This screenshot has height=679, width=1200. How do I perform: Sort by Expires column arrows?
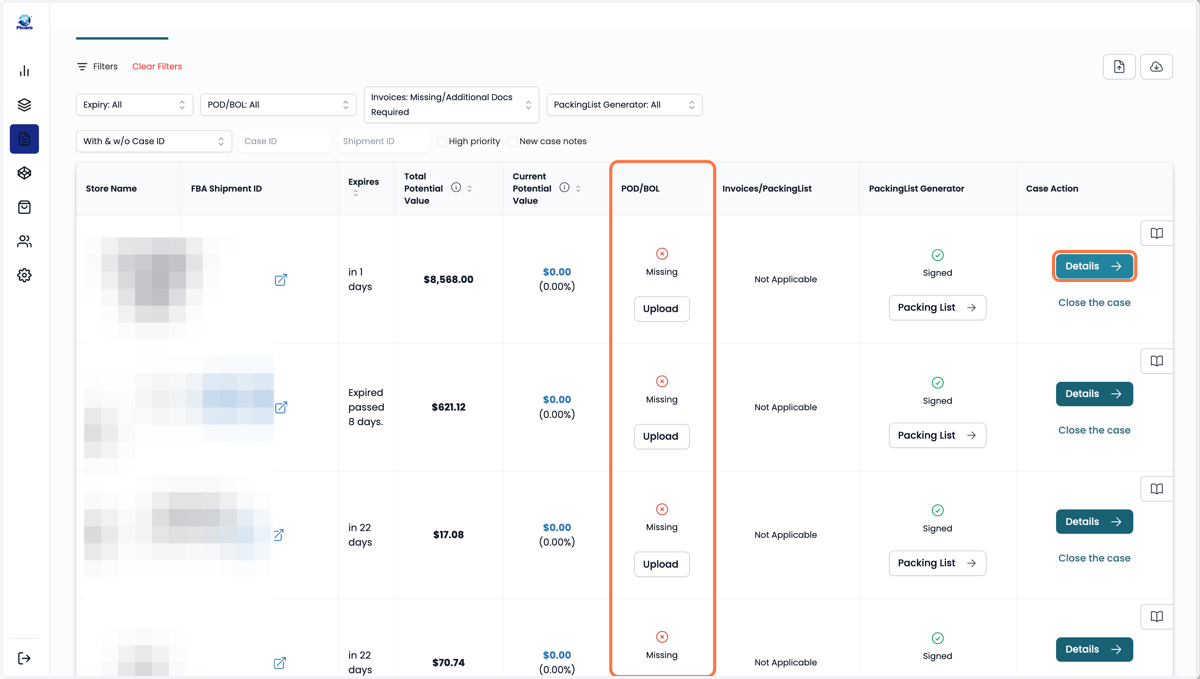coord(355,193)
